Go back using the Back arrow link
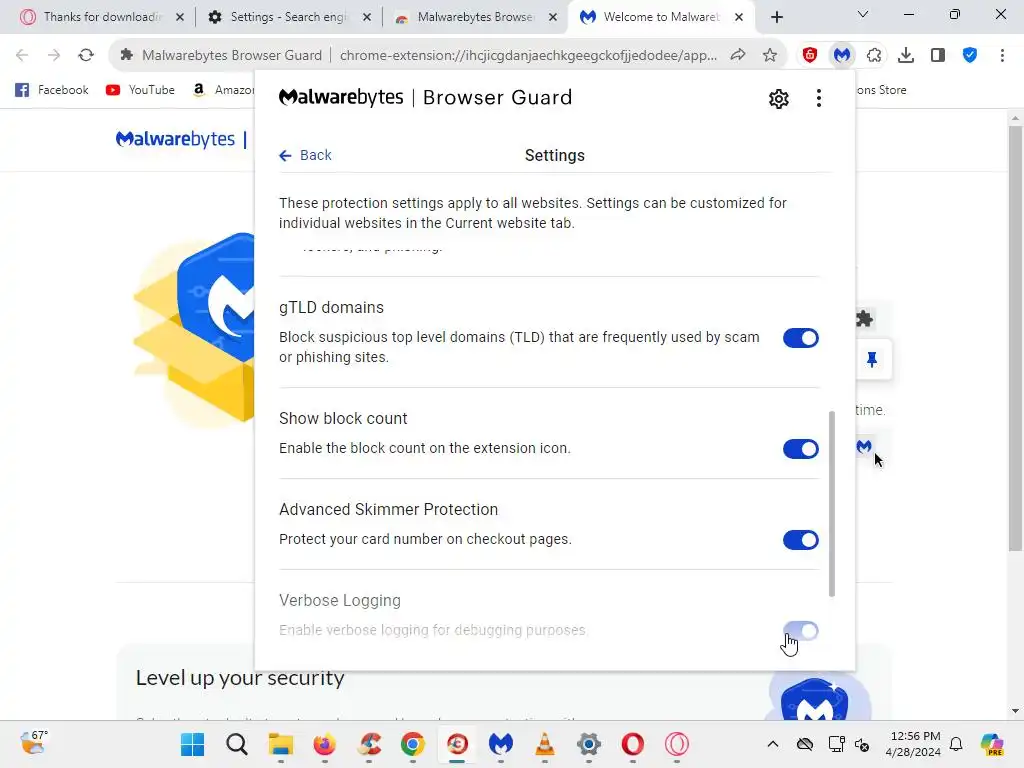The height and width of the screenshot is (768, 1024). (x=305, y=155)
